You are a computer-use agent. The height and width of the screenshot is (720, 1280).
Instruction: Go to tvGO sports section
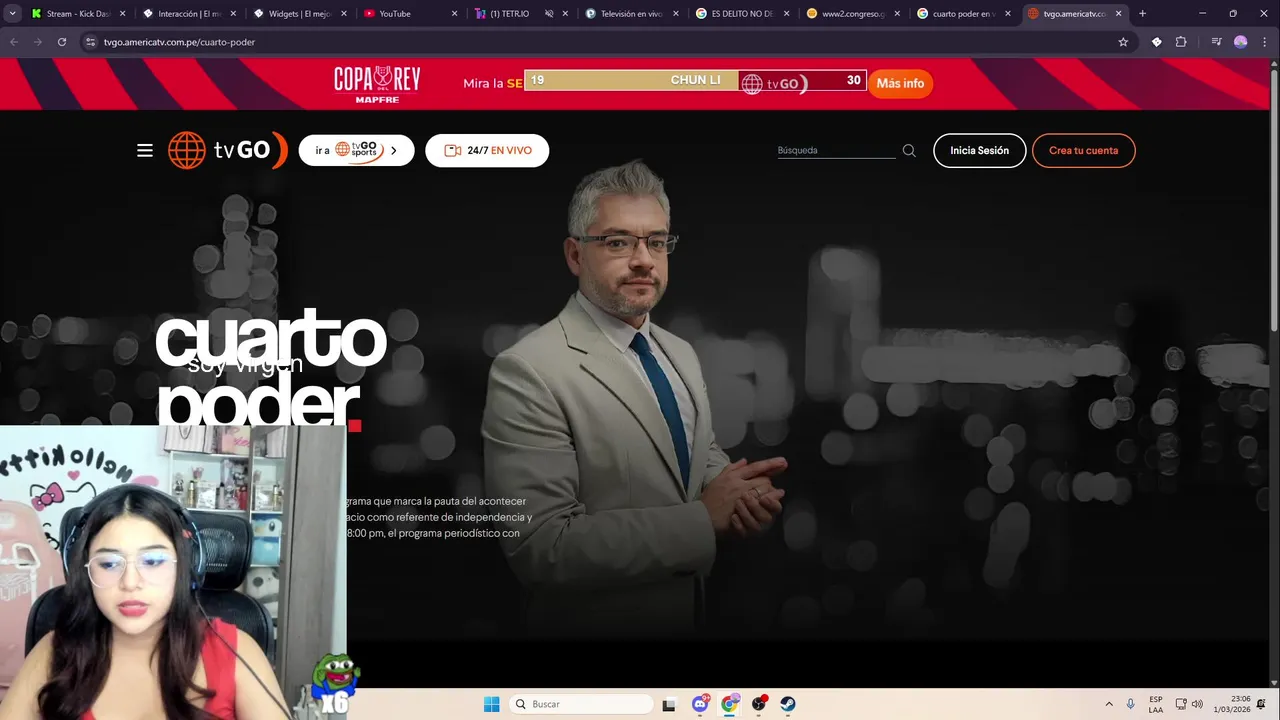(356, 150)
